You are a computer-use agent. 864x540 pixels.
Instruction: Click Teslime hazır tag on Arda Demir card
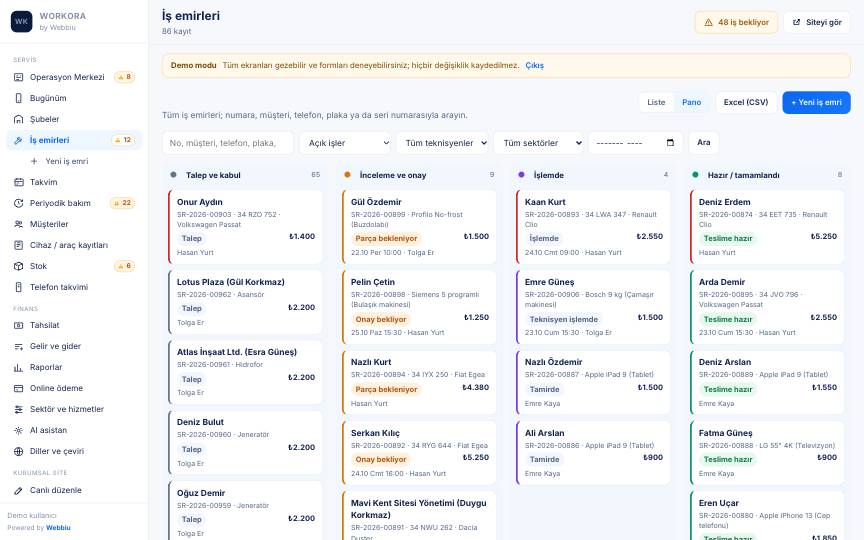point(727,320)
